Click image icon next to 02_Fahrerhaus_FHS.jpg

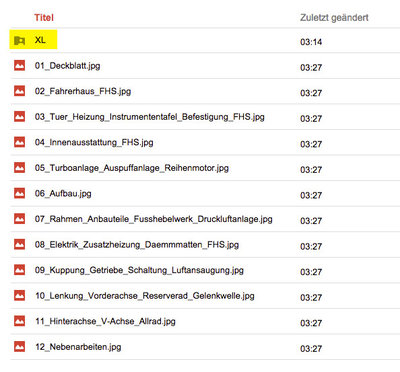[20, 91]
